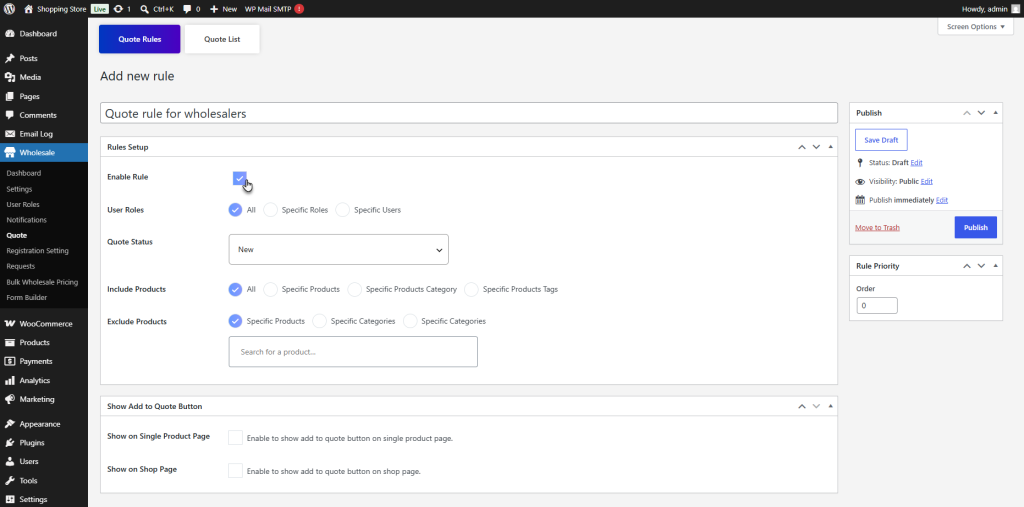The image size is (1024, 507).
Task: Select Specific Products under Include Products
Action: pos(270,289)
